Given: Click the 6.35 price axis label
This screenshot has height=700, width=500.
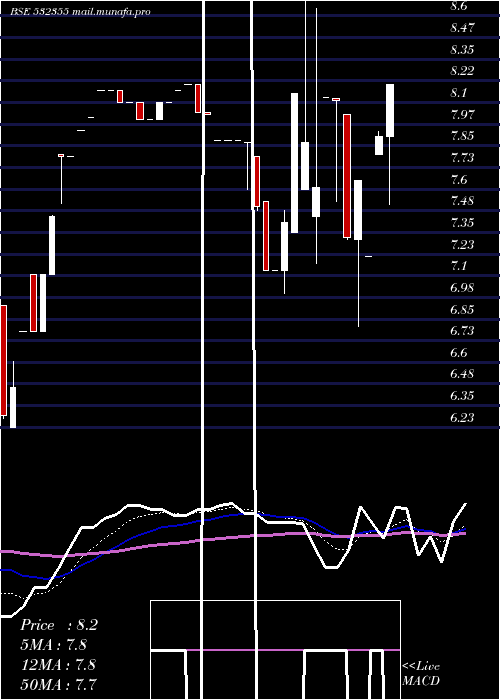Looking at the screenshot, I should click(x=462, y=396).
